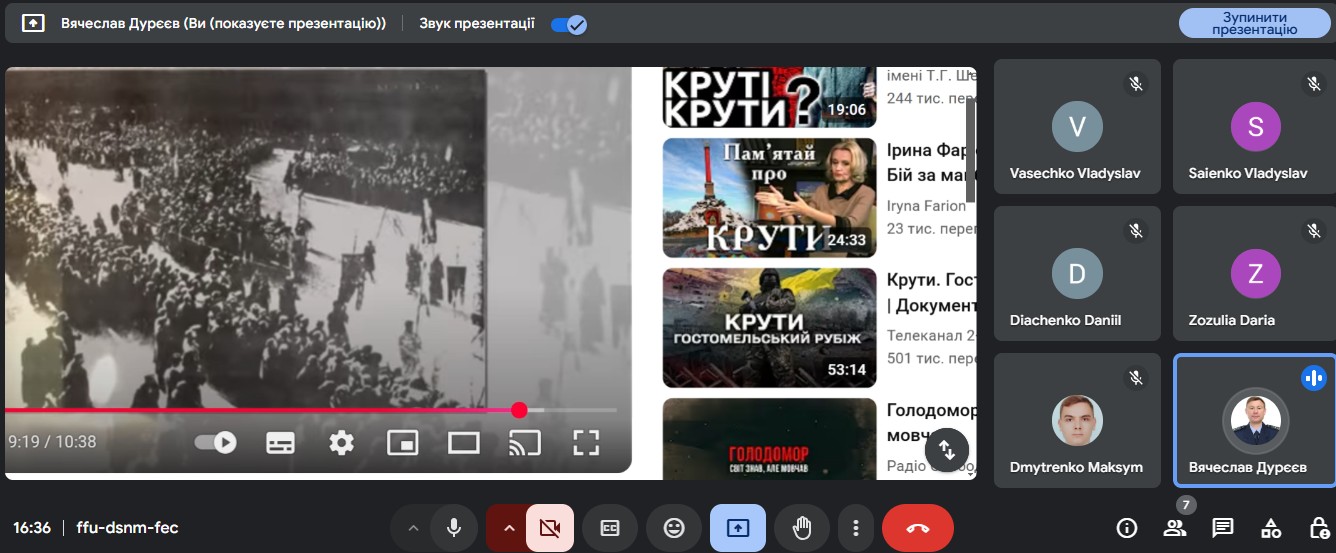The width and height of the screenshot is (1336, 553).
Task: Click Зупинити презентацію button
Action: (x=1254, y=23)
